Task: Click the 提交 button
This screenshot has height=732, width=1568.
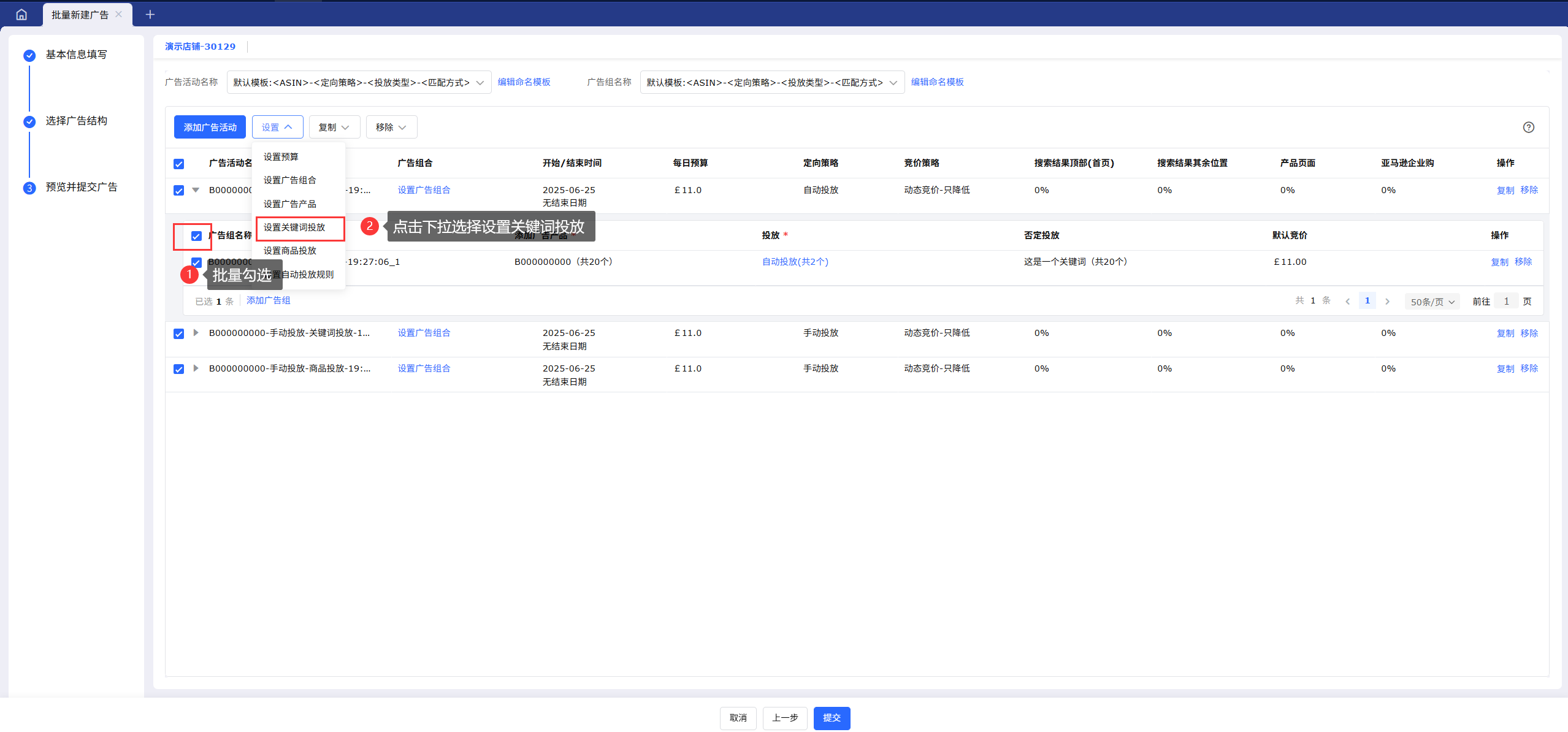Action: [x=832, y=718]
